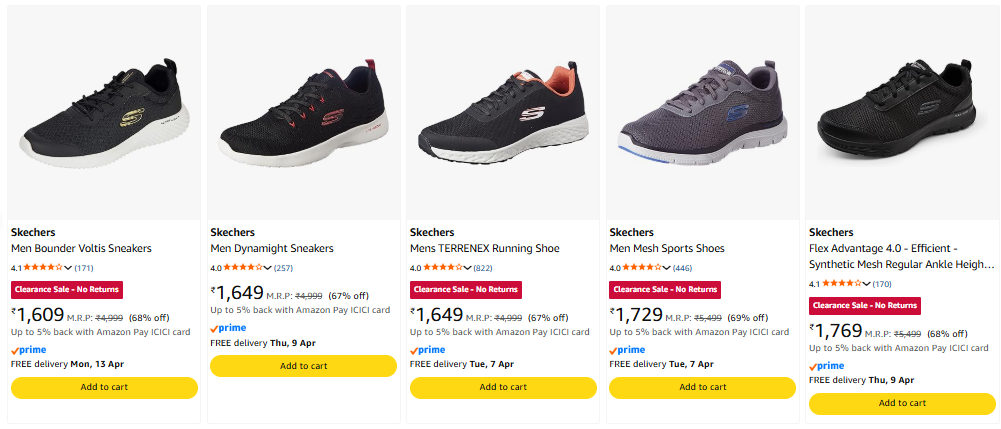Expand rating dropdown for Men Bounder Voltis Sneakers
1001x429 pixels.
[x=68, y=268]
